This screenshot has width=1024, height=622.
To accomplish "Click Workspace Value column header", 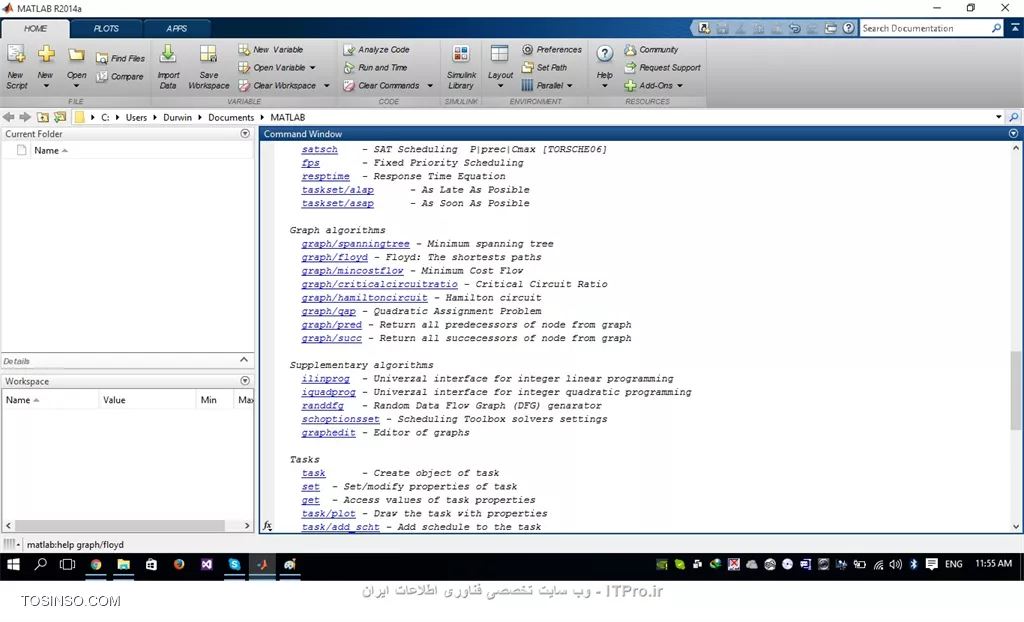I will [x=146, y=400].
